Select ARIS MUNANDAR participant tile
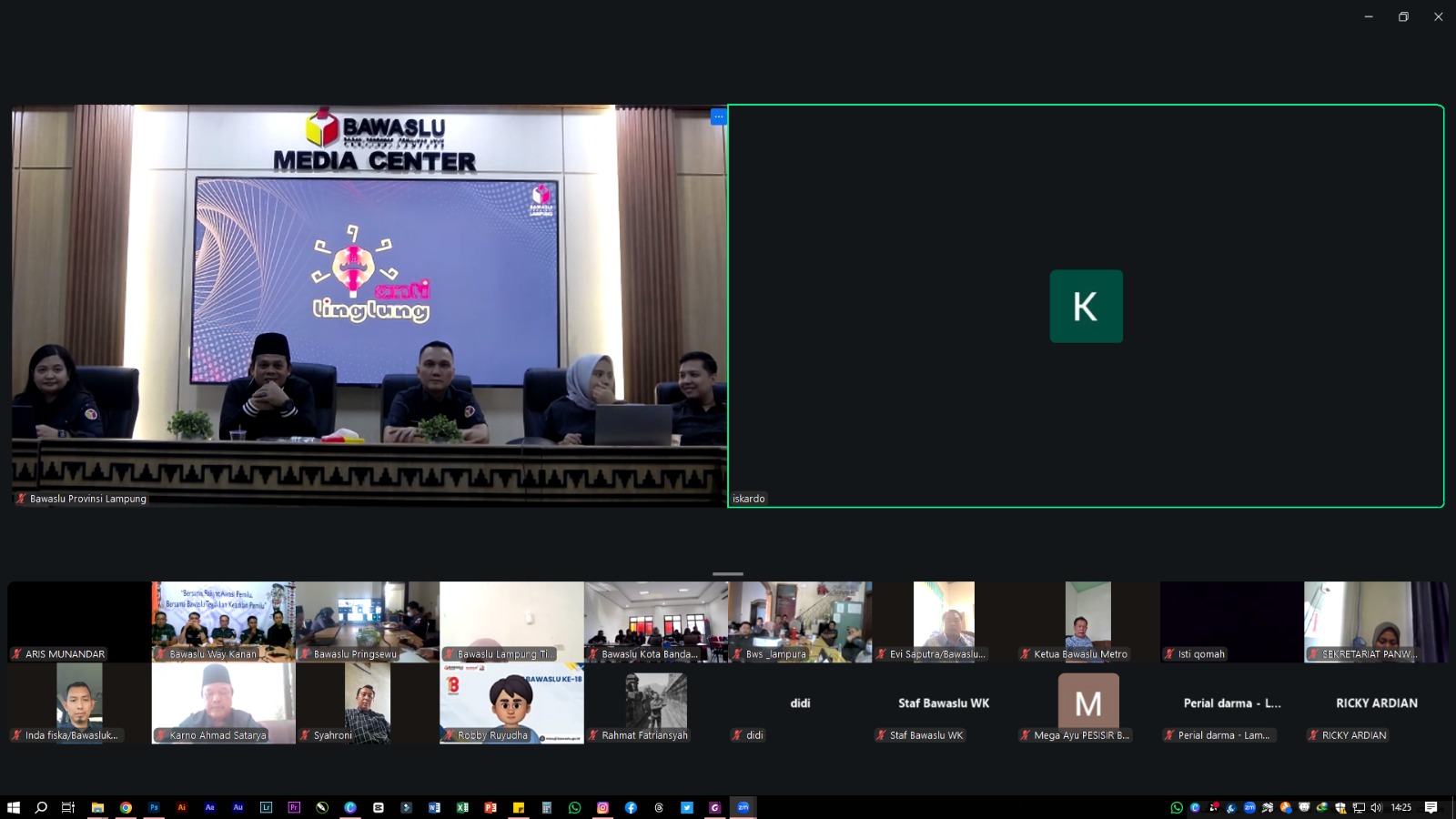 pos(79,622)
